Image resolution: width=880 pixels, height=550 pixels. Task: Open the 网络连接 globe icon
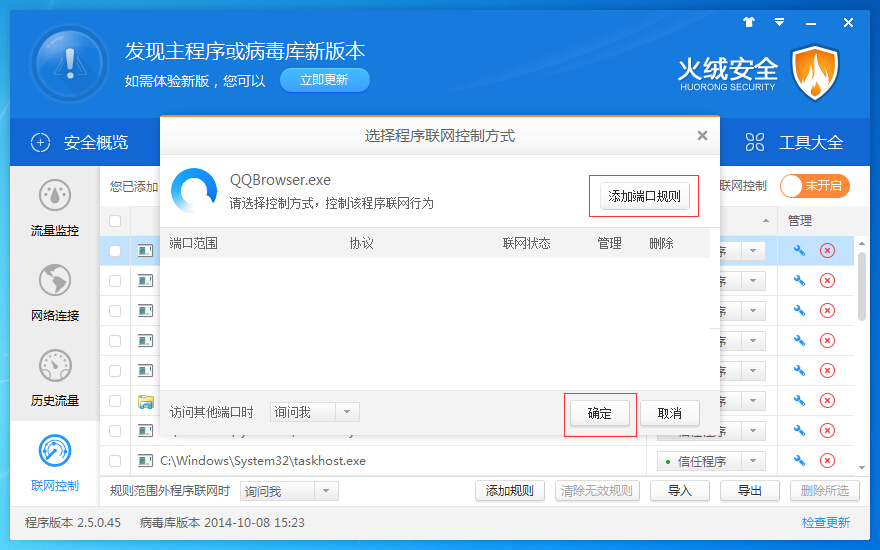(x=54, y=282)
